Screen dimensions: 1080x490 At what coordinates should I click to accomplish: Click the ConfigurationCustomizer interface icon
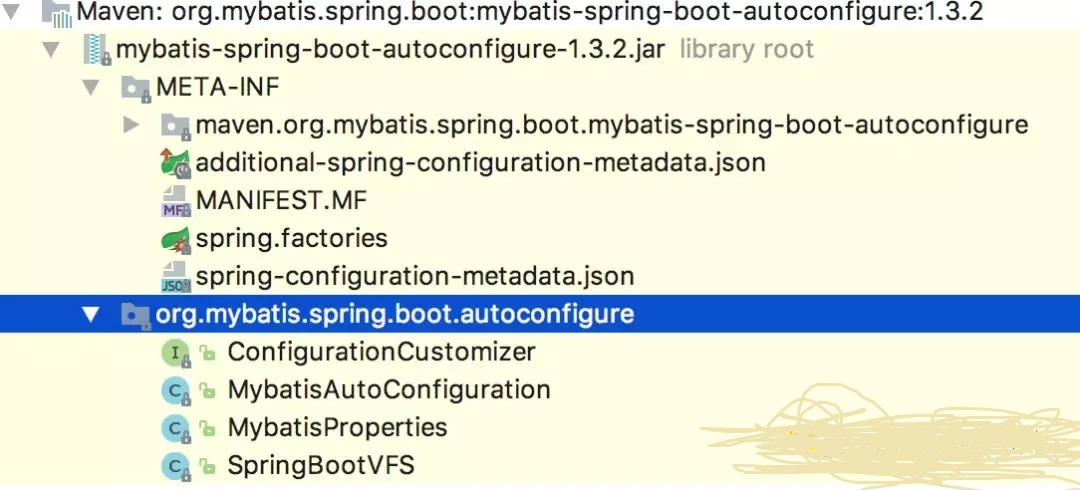pyautogui.click(x=175, y=352)
